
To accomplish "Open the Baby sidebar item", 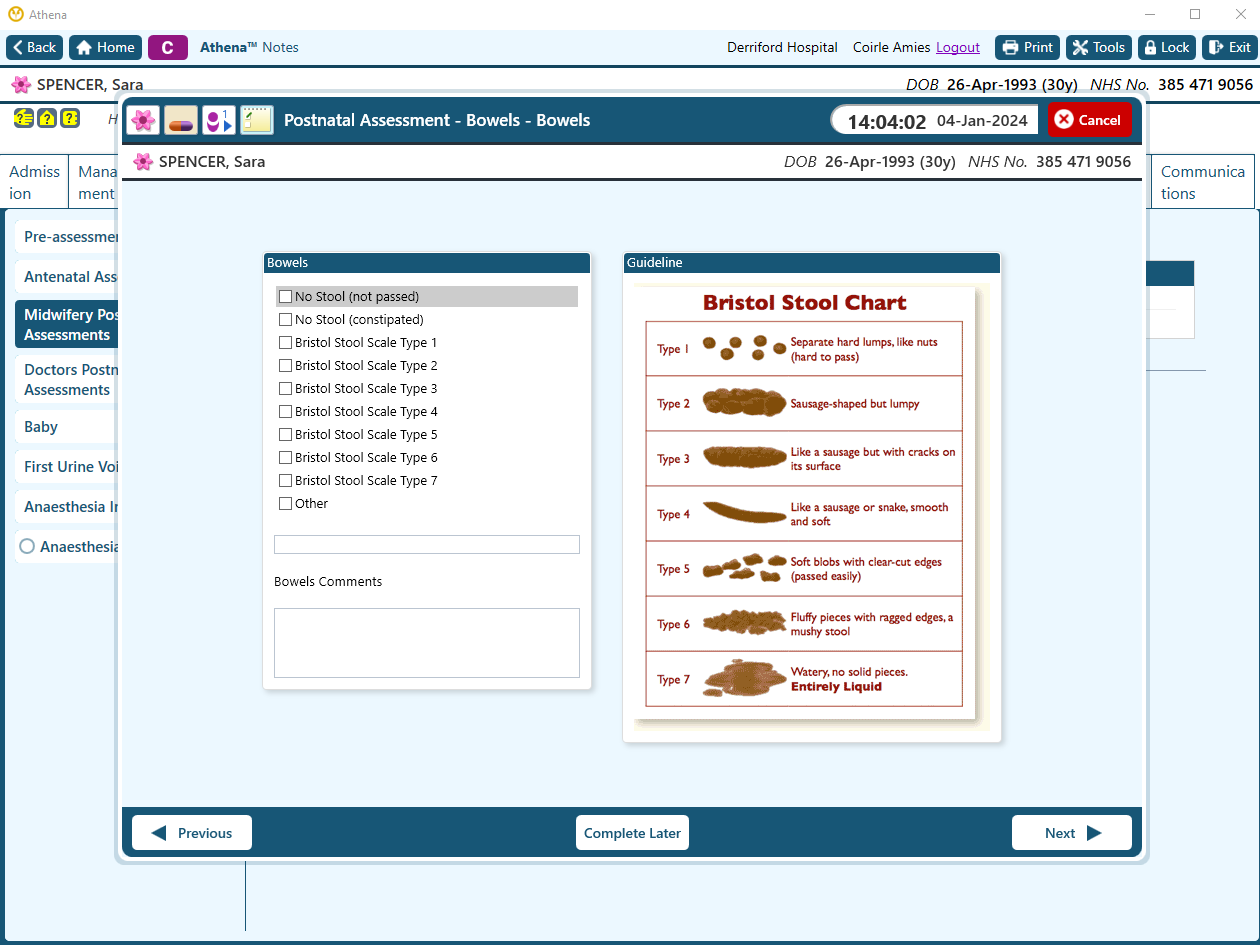I will [68, 427].
